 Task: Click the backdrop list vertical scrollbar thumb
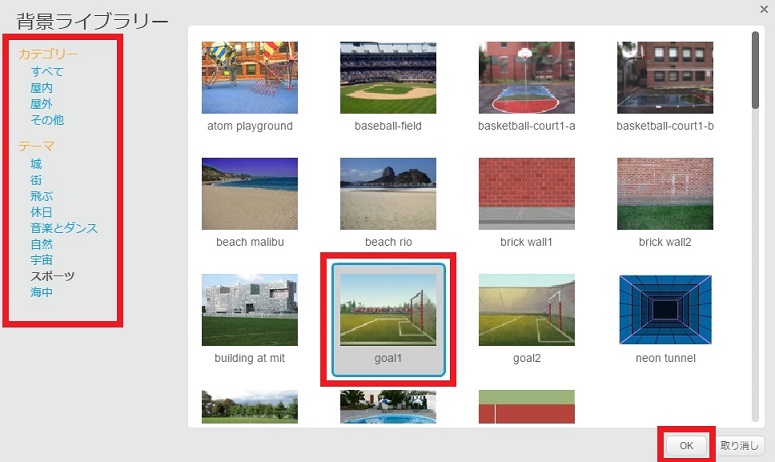(755, 70)
